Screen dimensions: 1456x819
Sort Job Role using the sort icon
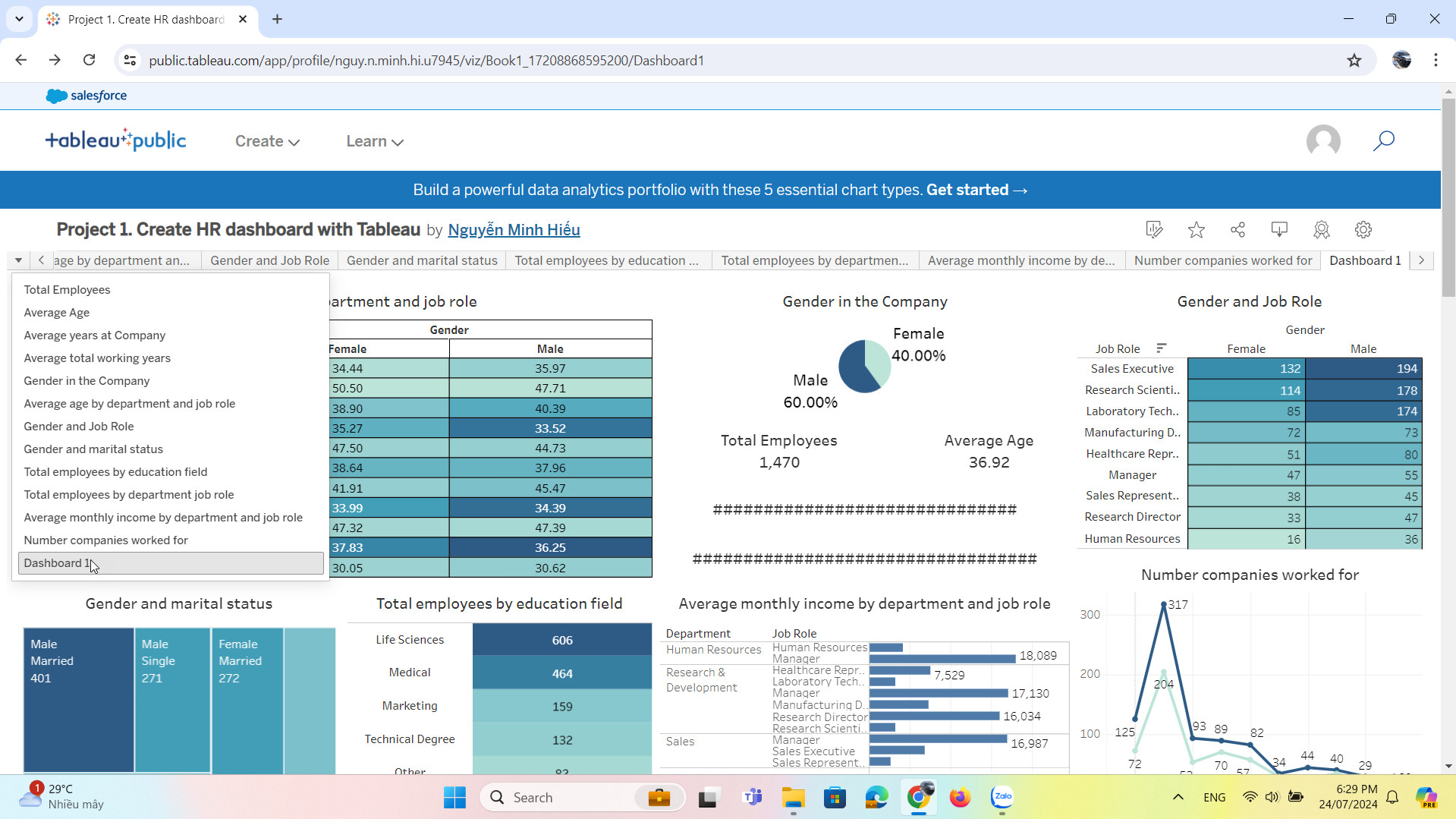point(1161,348)
